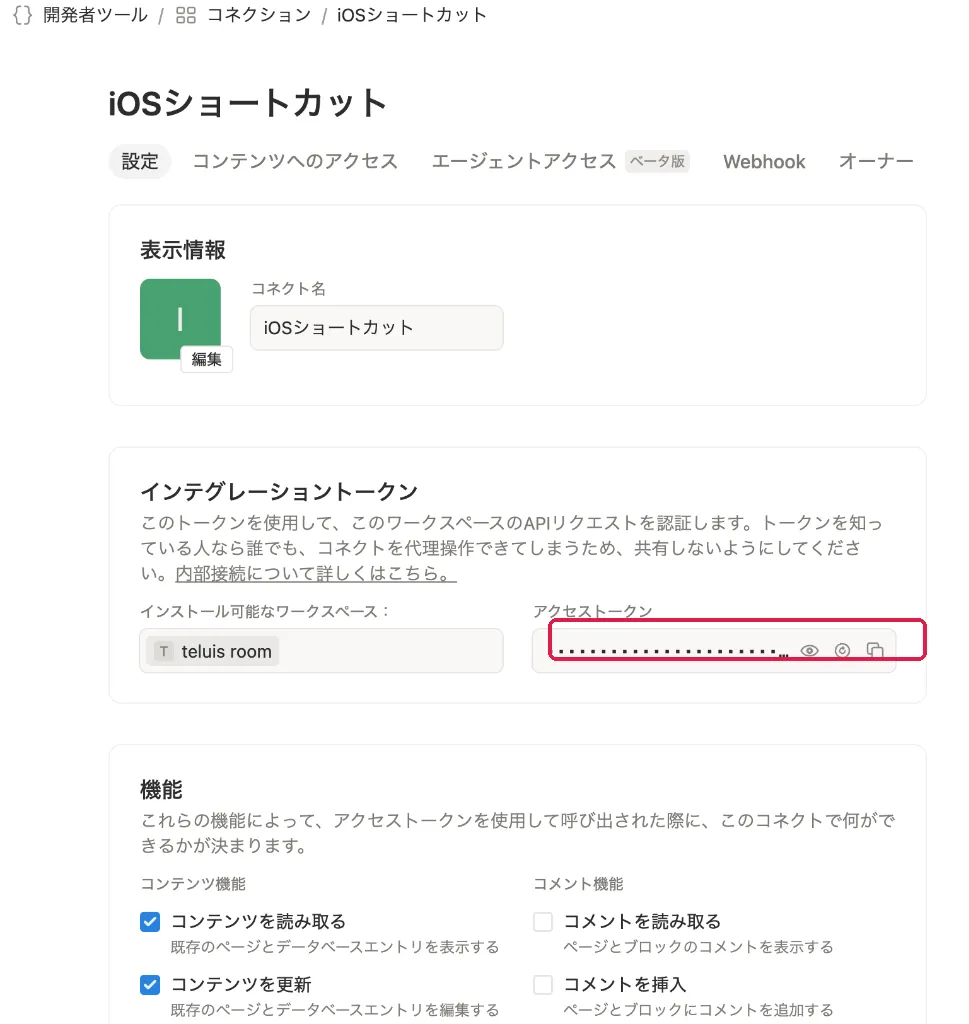Screen dimensions: 969x1024
Task: Enable コメントを読み取る checkbox
Action: [543, 922]
